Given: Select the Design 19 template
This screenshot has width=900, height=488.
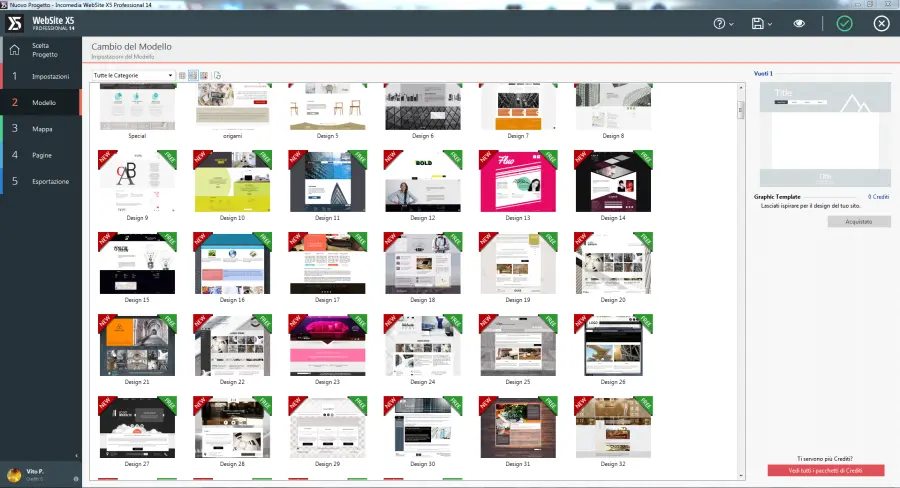Looking at the screenshot, I should [518, 264].
